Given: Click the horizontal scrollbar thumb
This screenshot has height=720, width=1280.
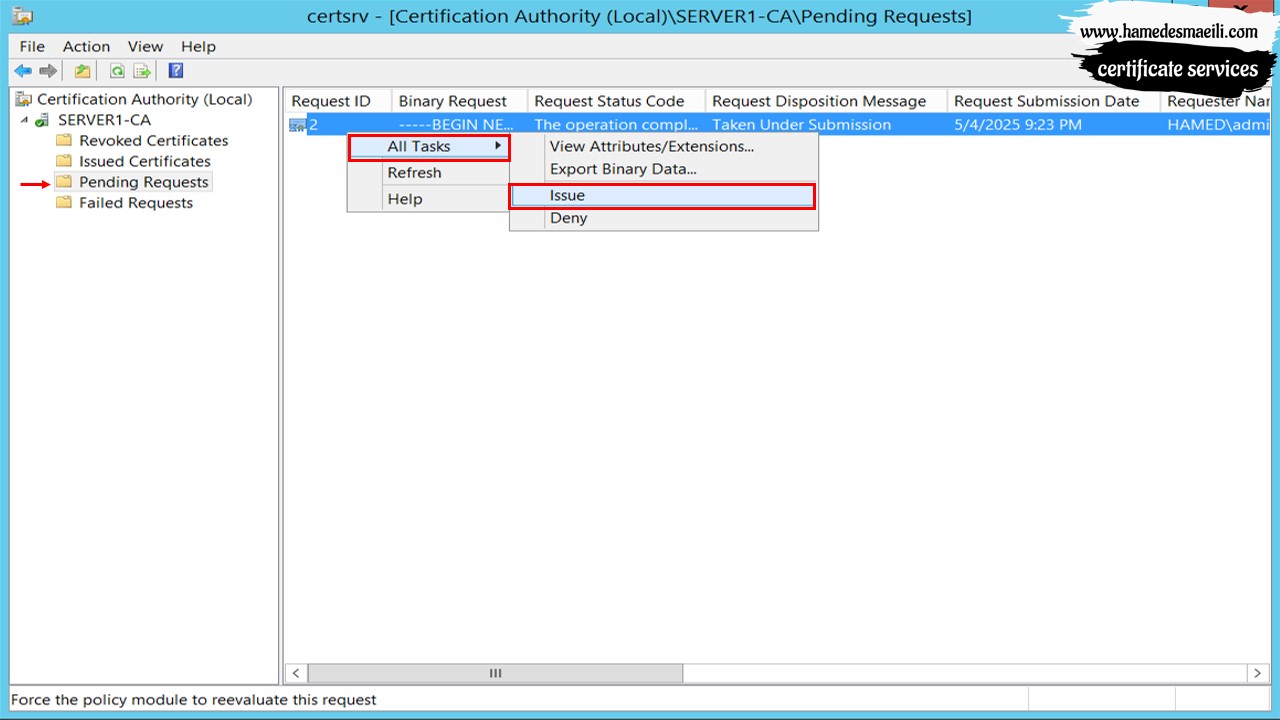Looking at the screenshot, I should [495, 674].
